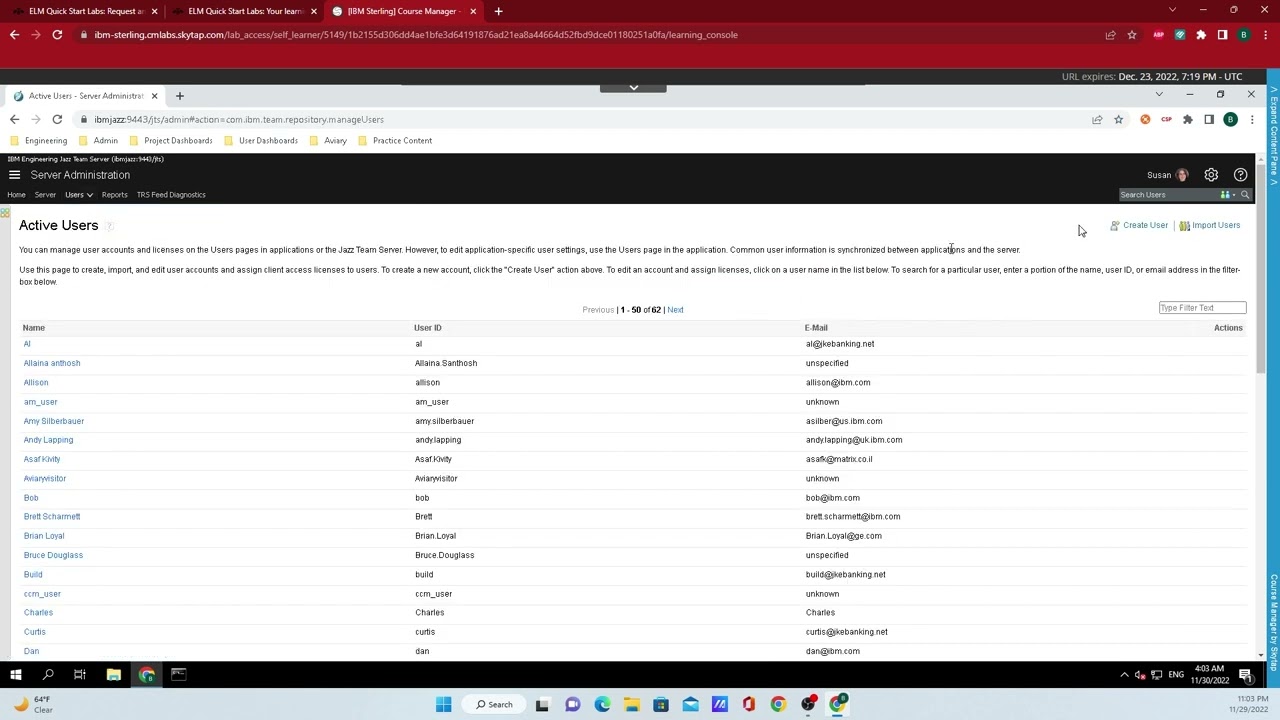Image resolution: width=1280 pixels, height=720 pixels.
Task: Expand the Users dropdown menu
Action: (x=79, y=195)
